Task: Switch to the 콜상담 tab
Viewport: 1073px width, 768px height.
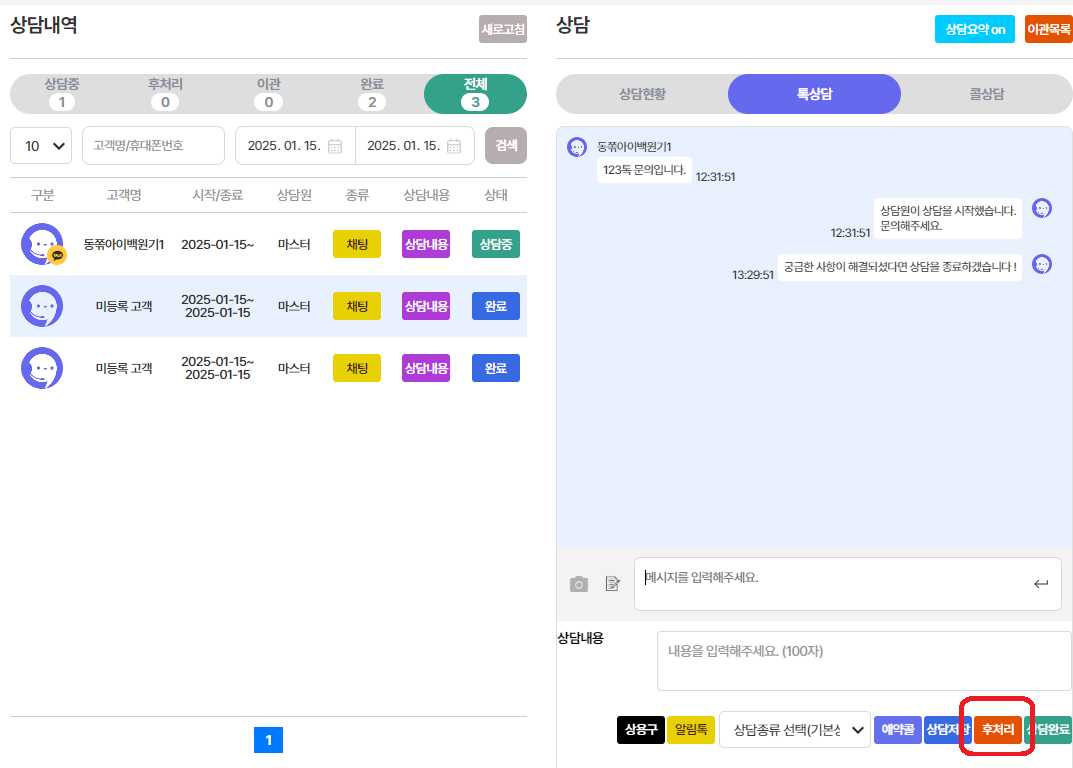Action: [986, 94]
